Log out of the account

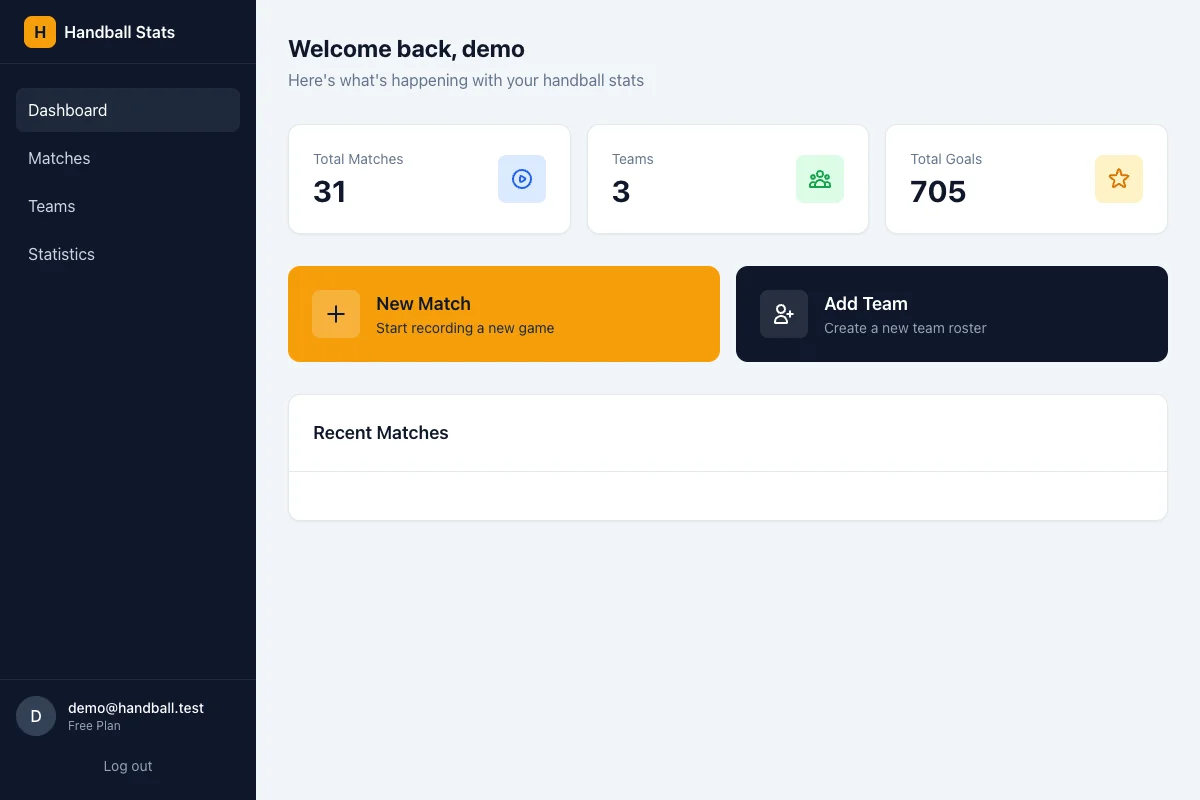[128, 766]
